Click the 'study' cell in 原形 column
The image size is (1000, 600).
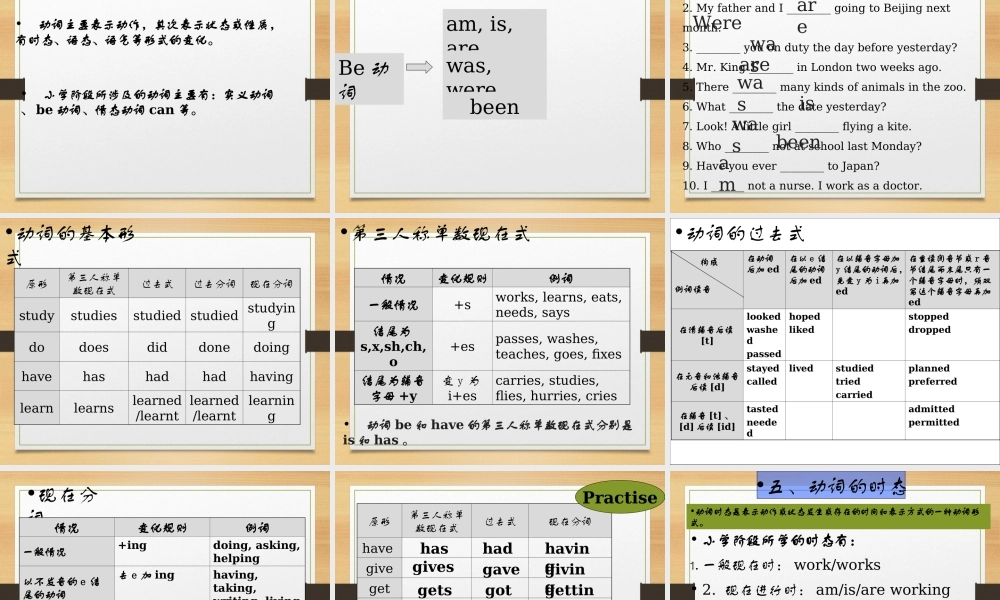[x=37, y=316]
